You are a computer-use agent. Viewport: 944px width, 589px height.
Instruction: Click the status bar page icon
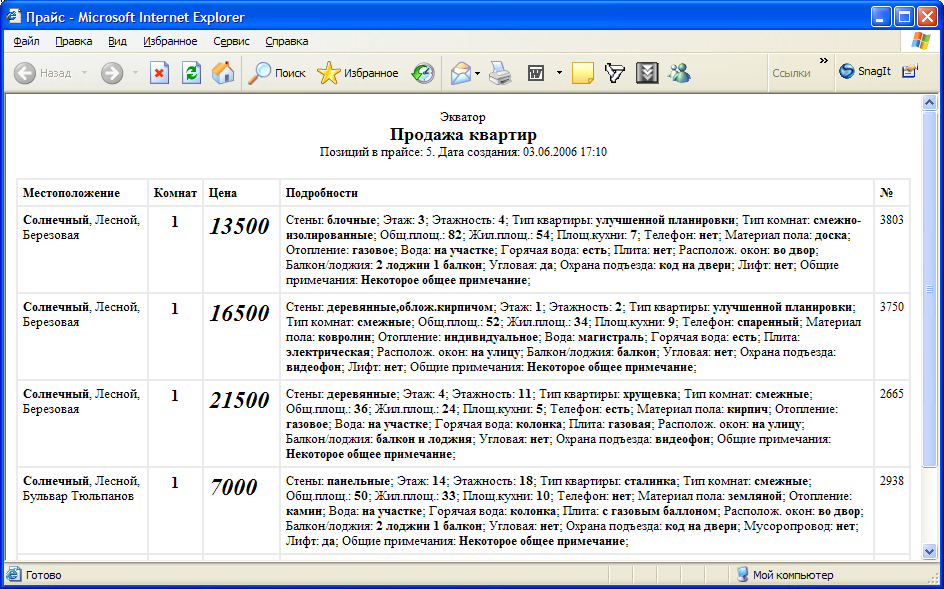pos(13,575)
